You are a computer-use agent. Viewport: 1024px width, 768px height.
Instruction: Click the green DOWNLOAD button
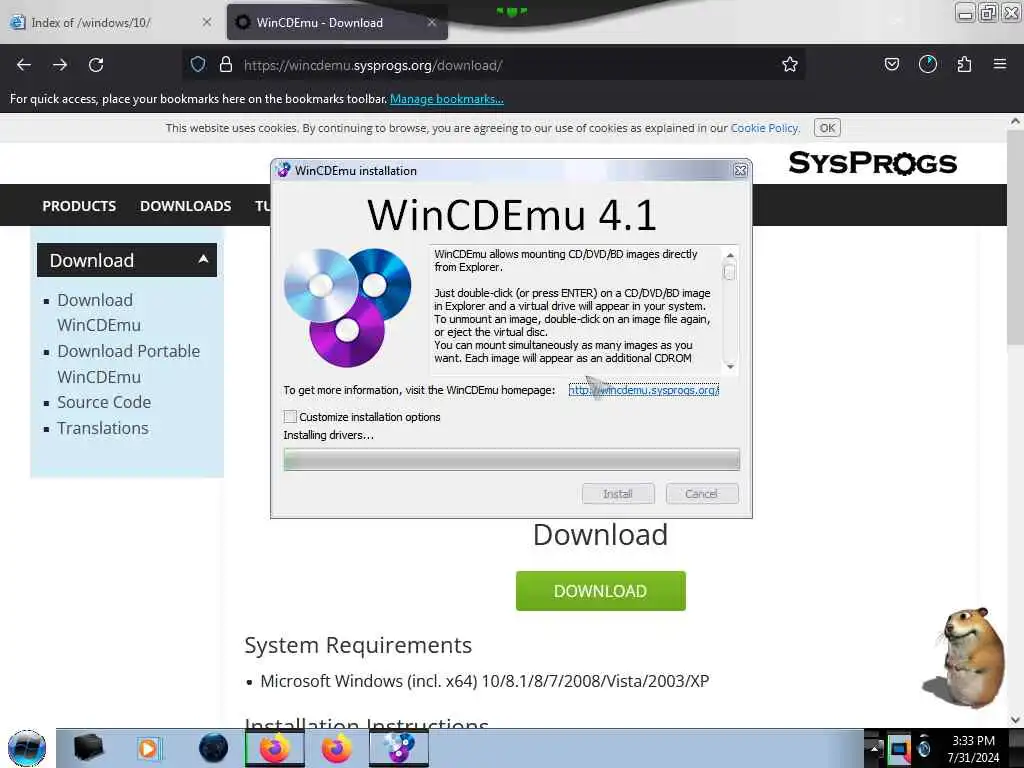600,591
